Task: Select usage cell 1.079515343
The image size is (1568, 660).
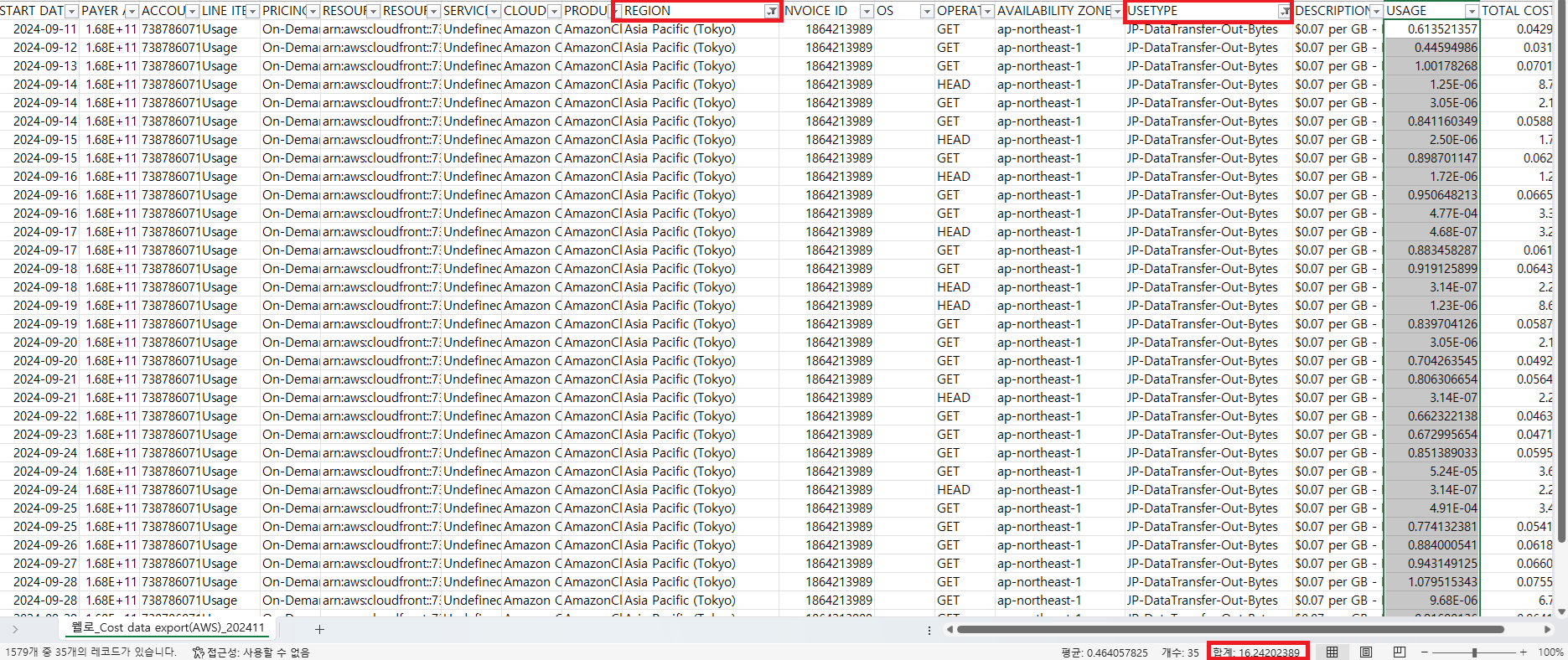Action: tap(1432, 582)
